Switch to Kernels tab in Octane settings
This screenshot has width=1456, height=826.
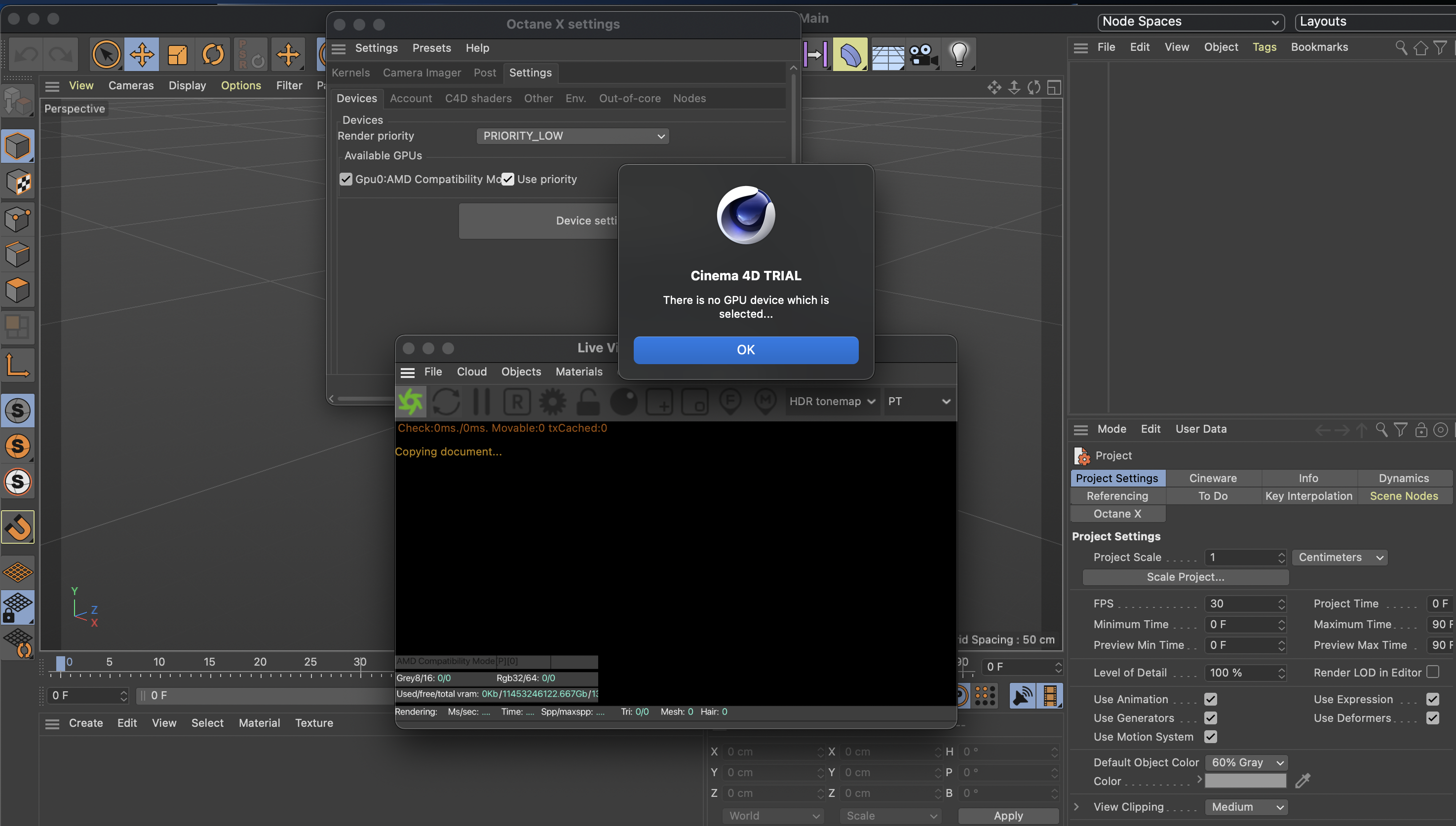pos(350,73)
